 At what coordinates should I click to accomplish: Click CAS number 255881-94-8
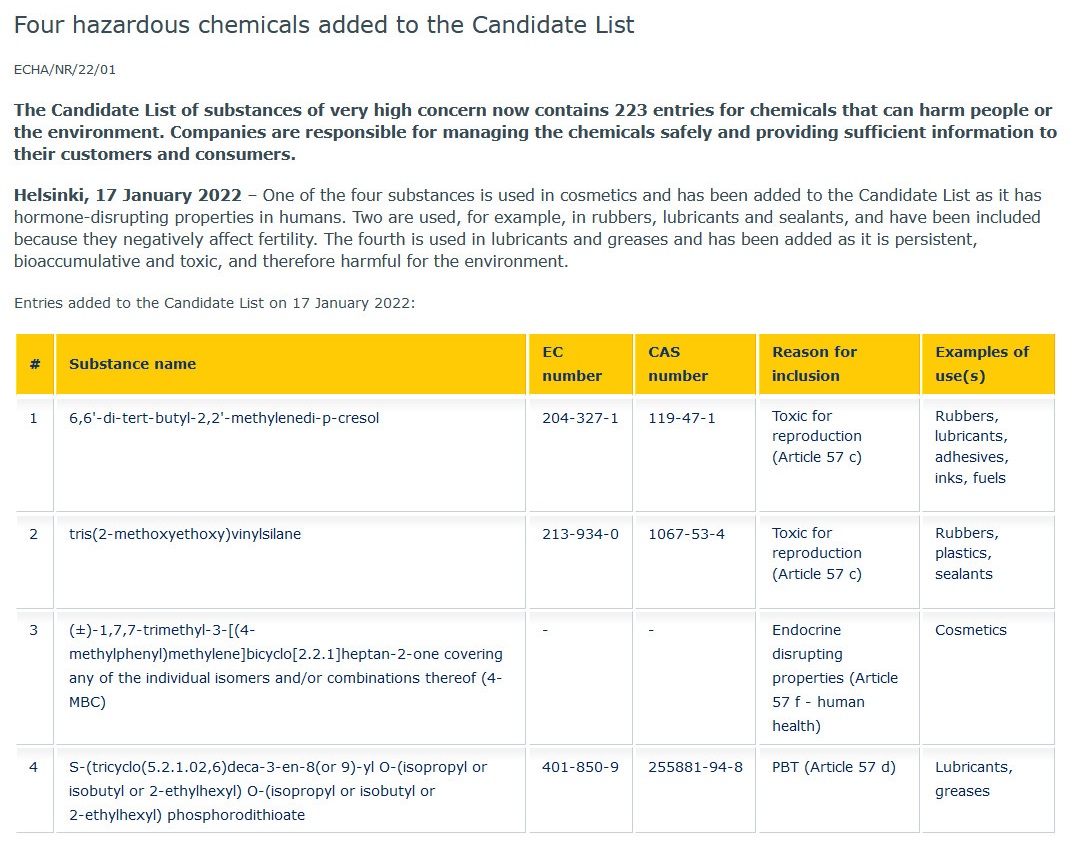(695, 767)
